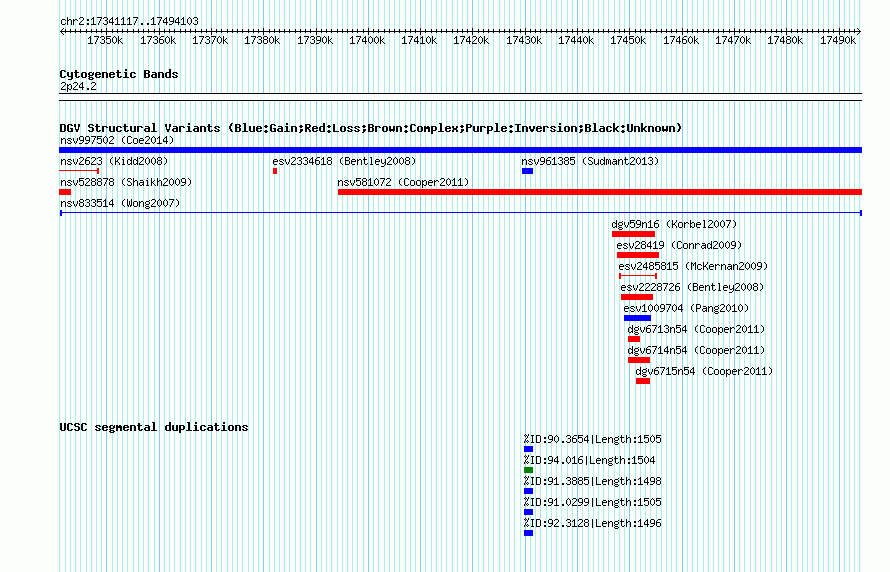Image resolution: width=890 pixels, height=572 pixels.
Task: Select the blue nsv997502 gain bar
Action: click(x=460, y=150)
